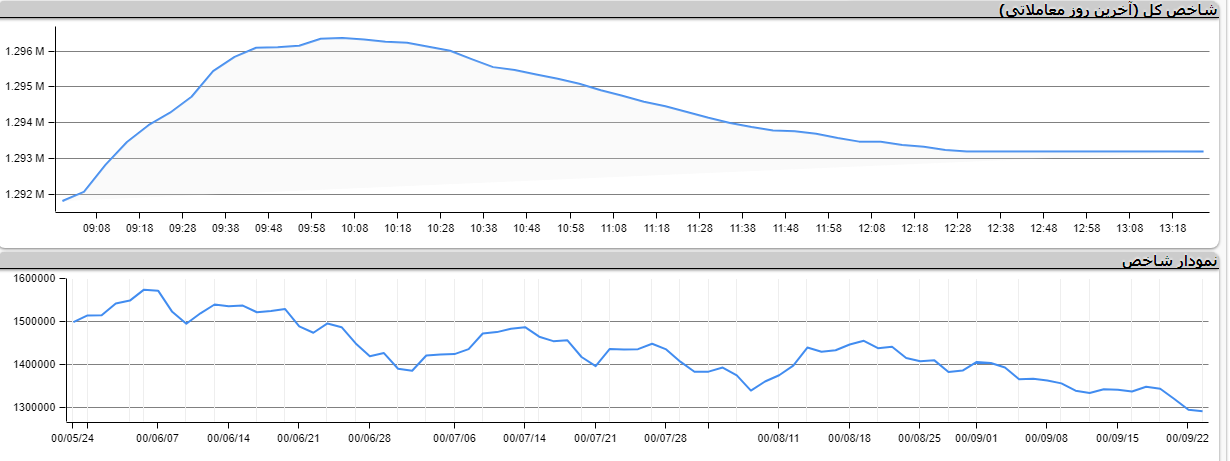
Task: Click the 00/09/22 date label
Action: click(x=1187, y=437)
